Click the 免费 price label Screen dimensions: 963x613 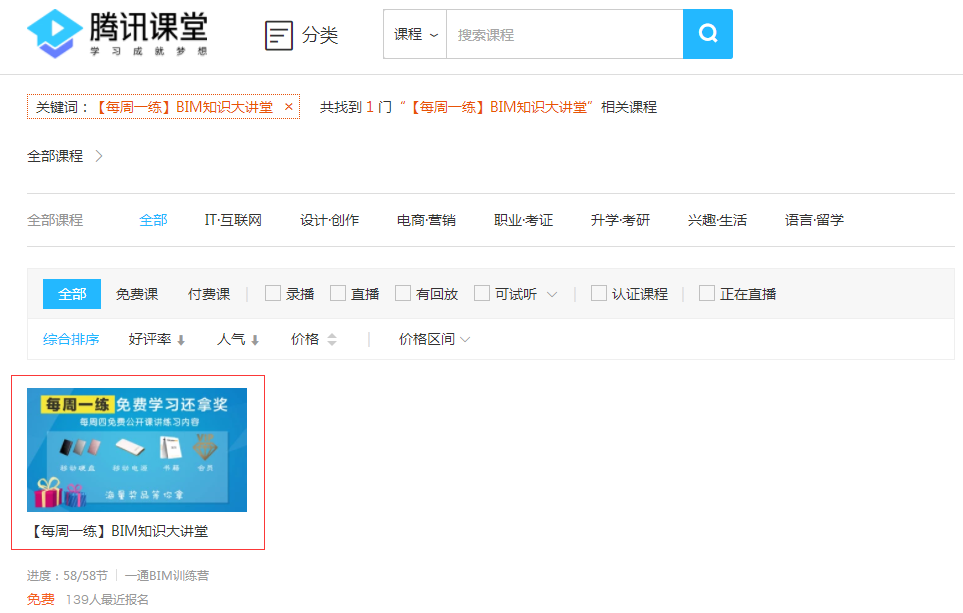[x=41, y=599]
